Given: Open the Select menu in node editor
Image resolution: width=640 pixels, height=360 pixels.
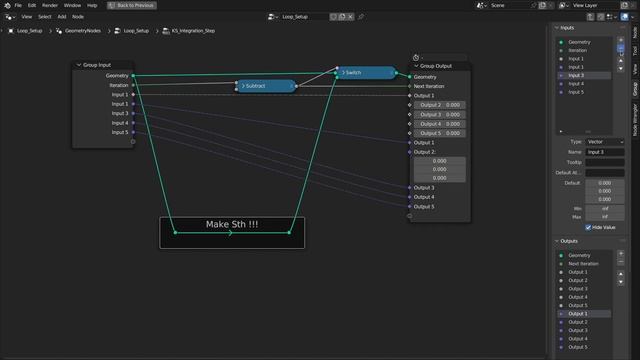Looking at the screenshot, I should point(44,17).
